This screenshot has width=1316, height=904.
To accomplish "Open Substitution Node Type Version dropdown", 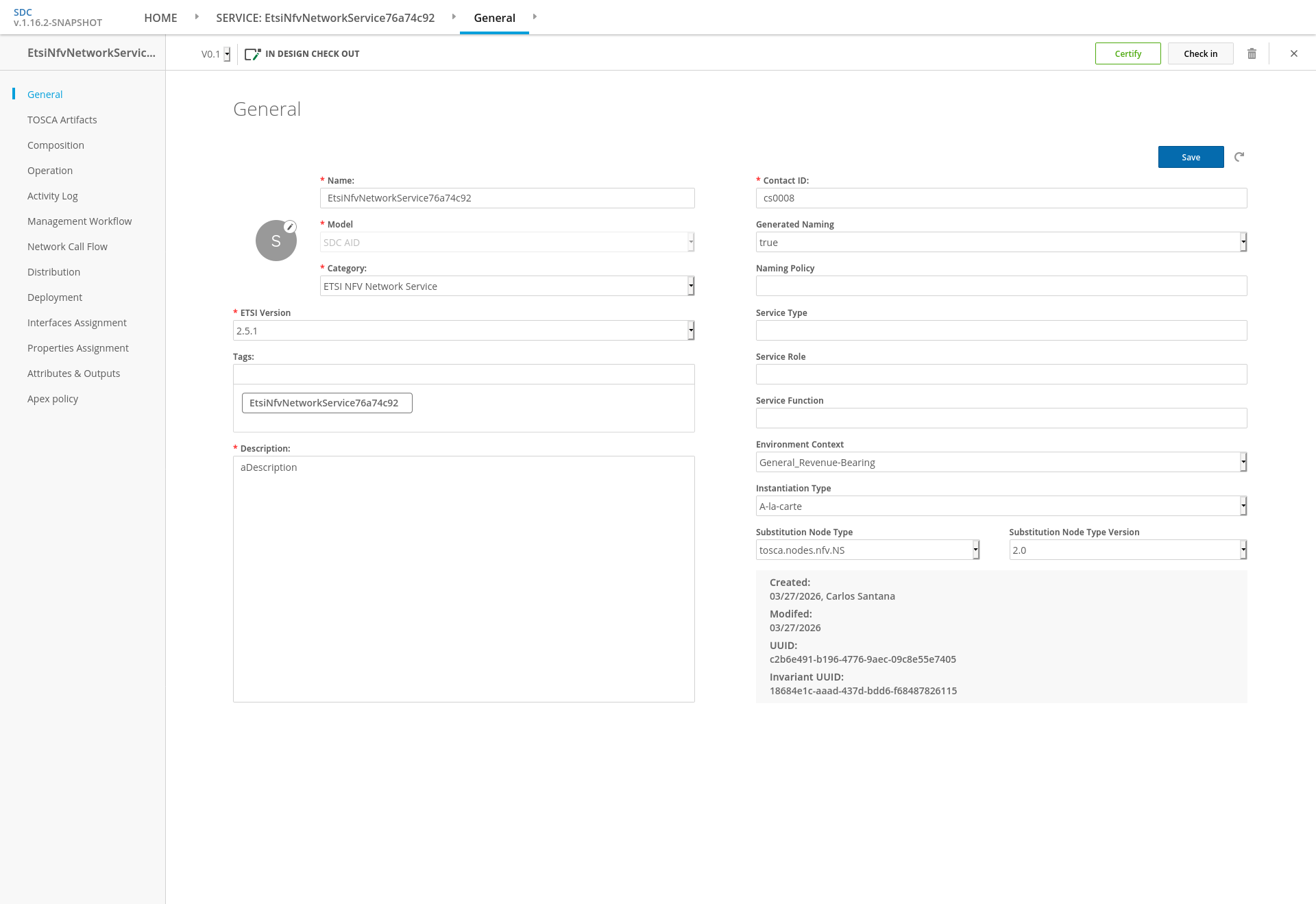I will tap(1243, 550).
